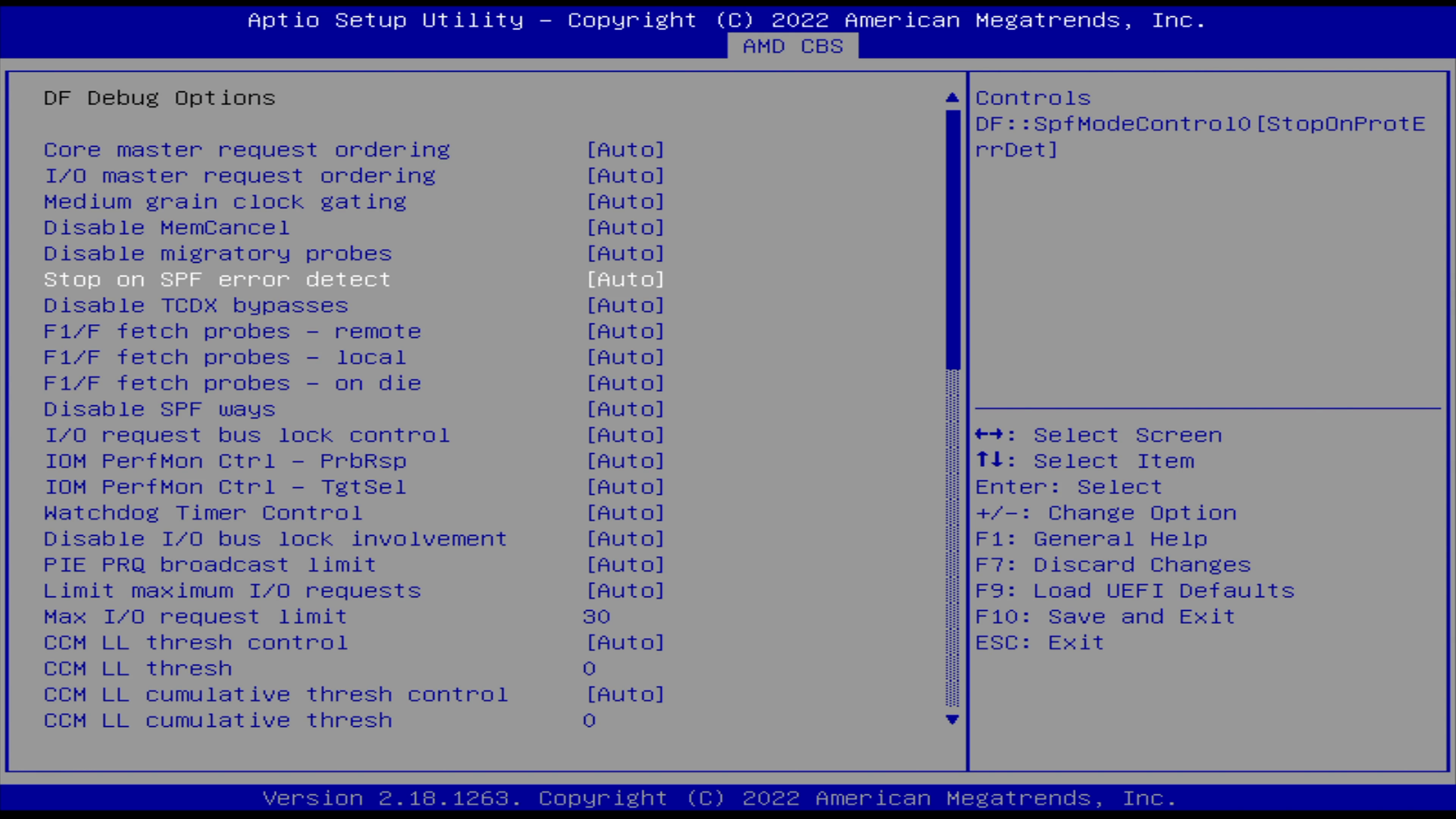Screen dimensions: 1456x819
Task: Change Auto value for IOM PerfMon Ctrl - TgtSel
Action: (x=626, y=488)
